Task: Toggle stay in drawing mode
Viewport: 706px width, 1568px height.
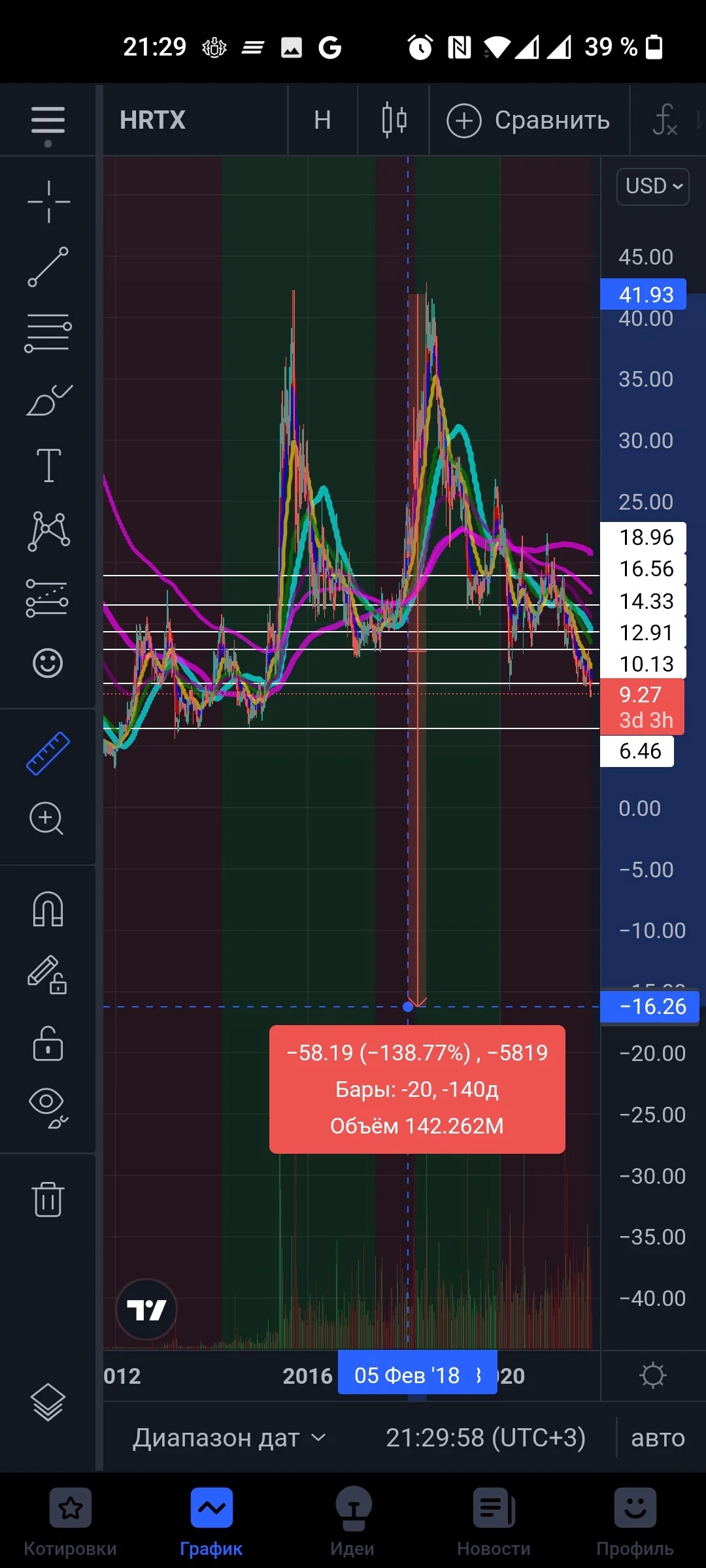Action: tap(47, 975)
